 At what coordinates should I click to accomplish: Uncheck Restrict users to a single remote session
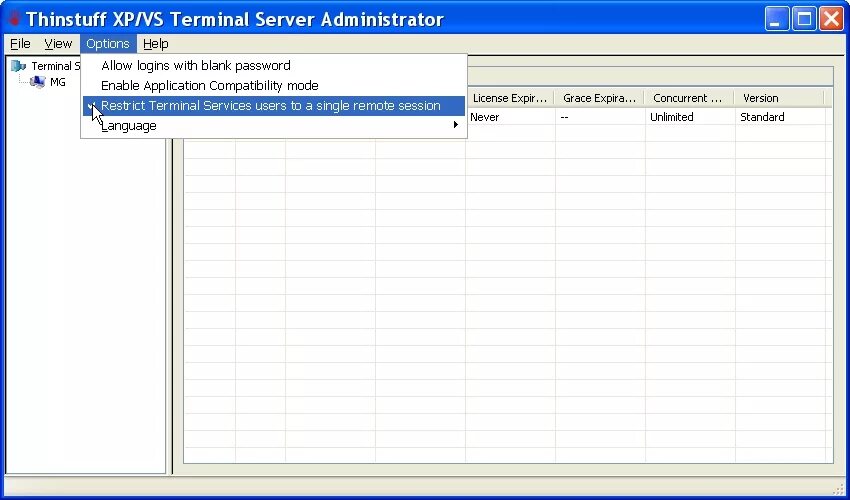[x=274, y=106]
